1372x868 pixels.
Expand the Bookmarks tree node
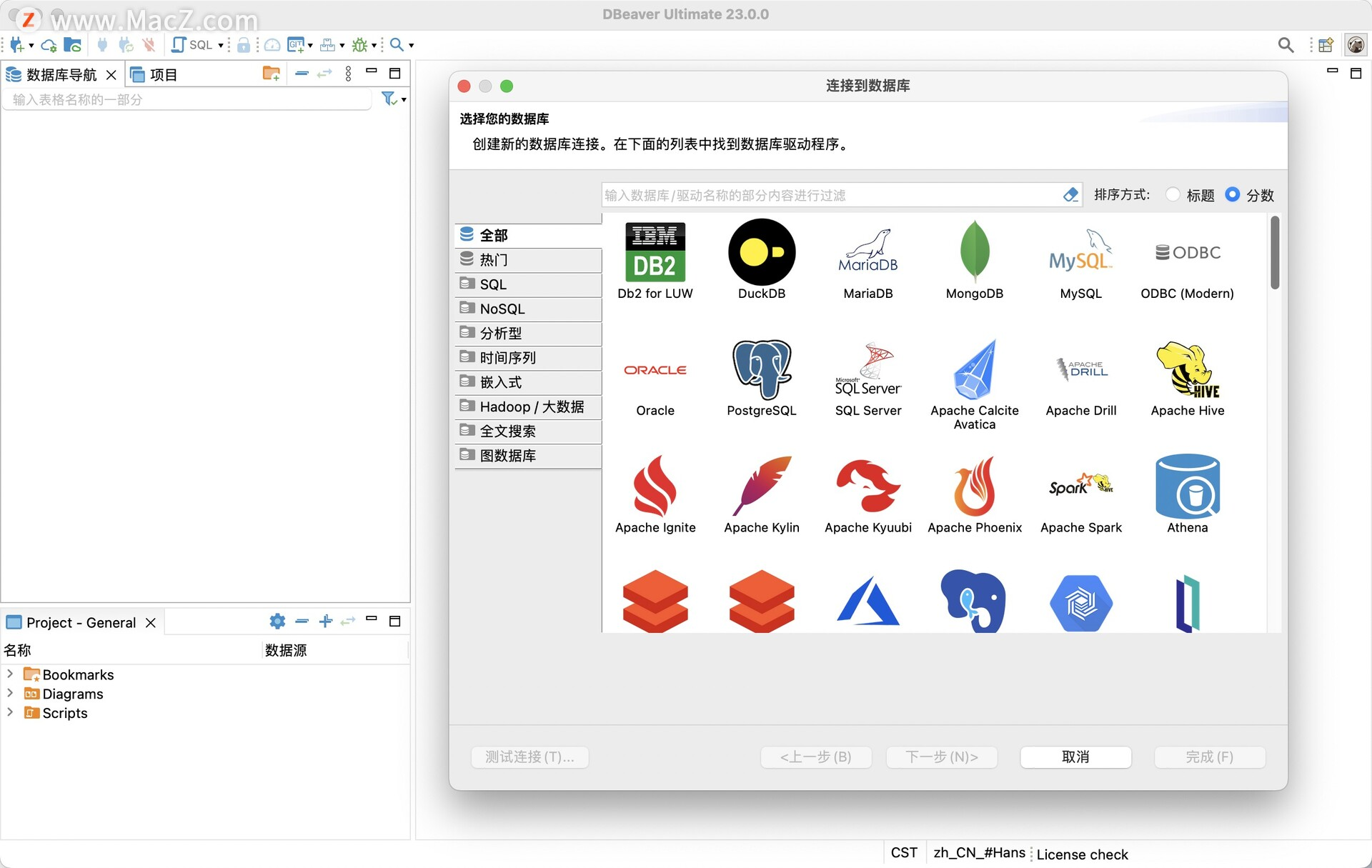click(10, 674)
